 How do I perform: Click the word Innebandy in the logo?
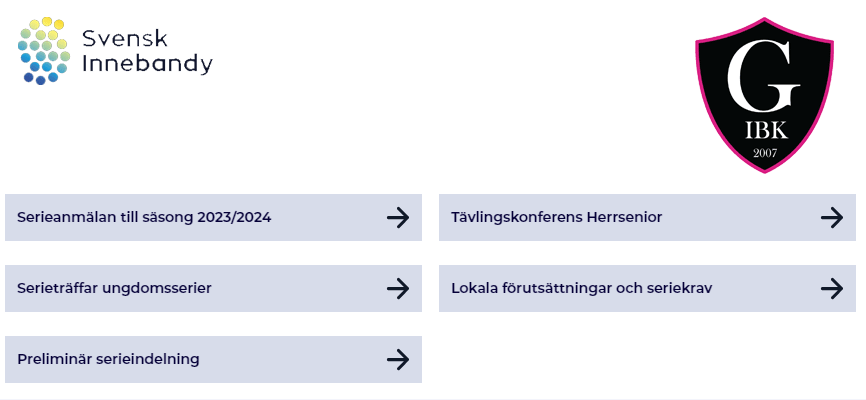coord(147,64)
